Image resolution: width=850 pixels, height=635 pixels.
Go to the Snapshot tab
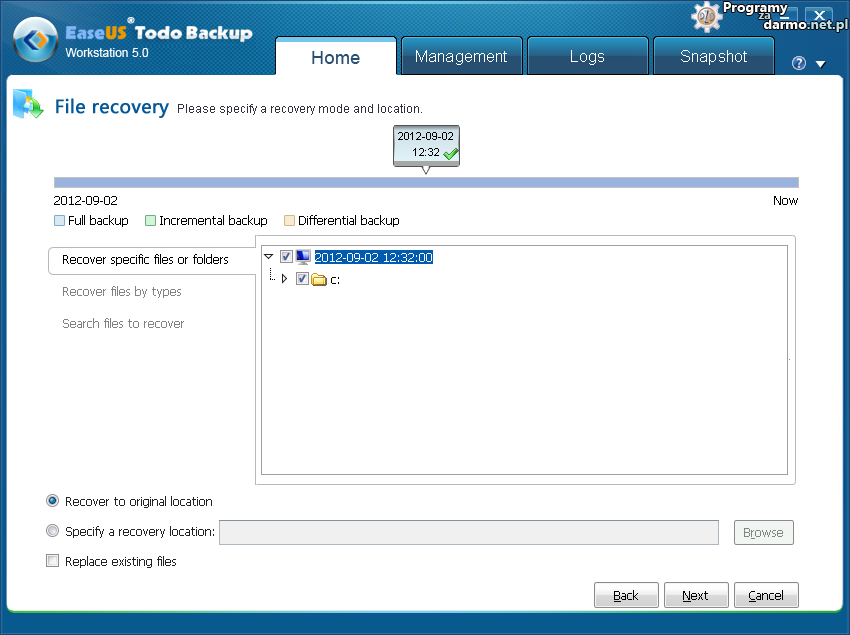tap(713, 57)
